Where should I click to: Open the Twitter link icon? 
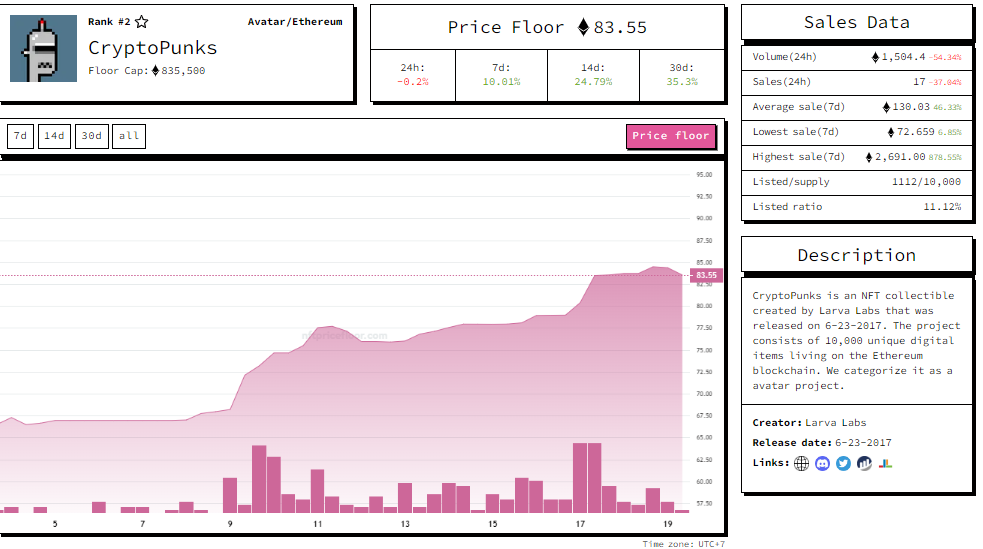tap(843, 463)
